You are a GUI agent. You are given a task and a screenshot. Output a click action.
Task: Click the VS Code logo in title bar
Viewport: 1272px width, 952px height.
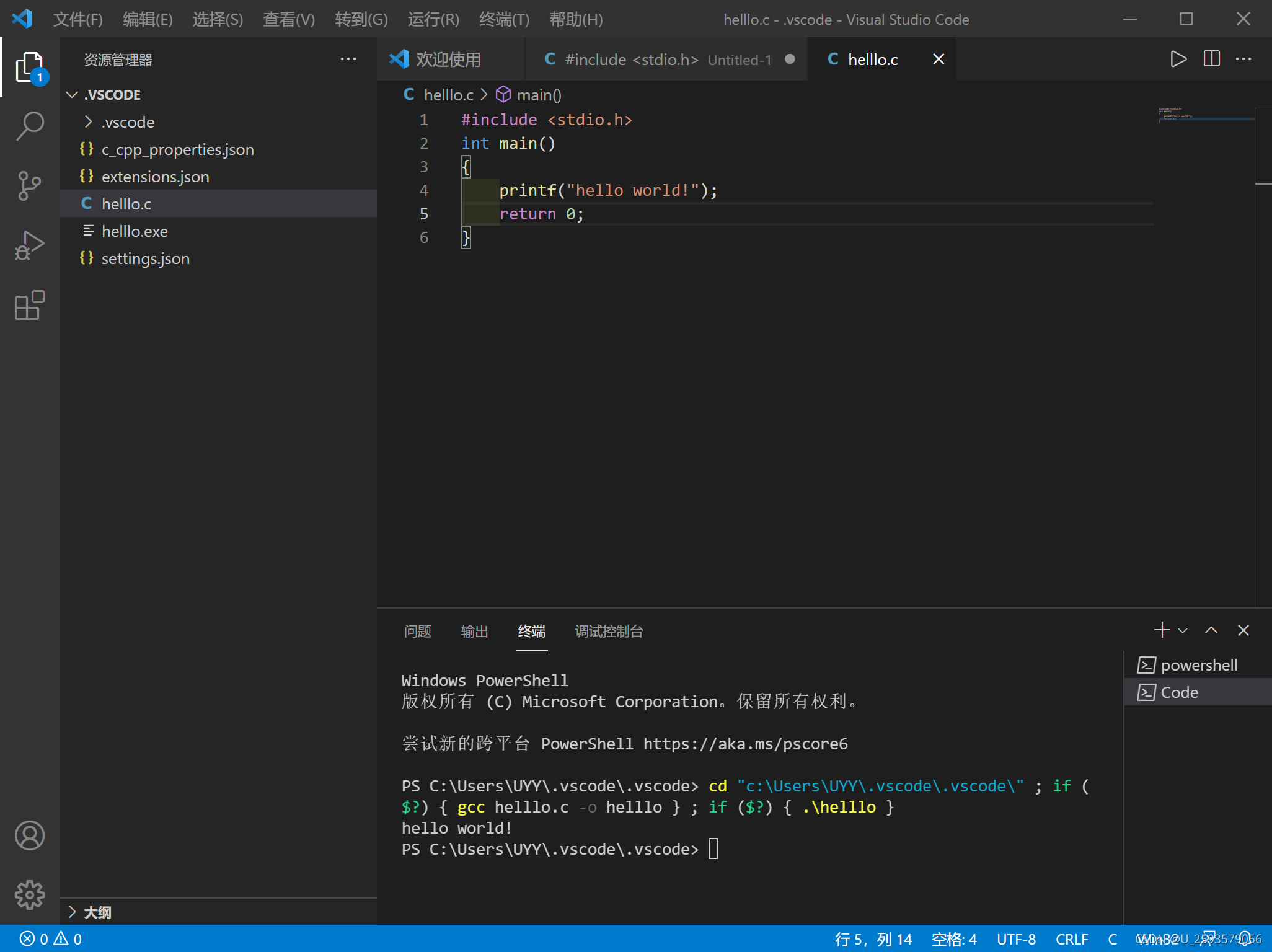click(22, 19)
